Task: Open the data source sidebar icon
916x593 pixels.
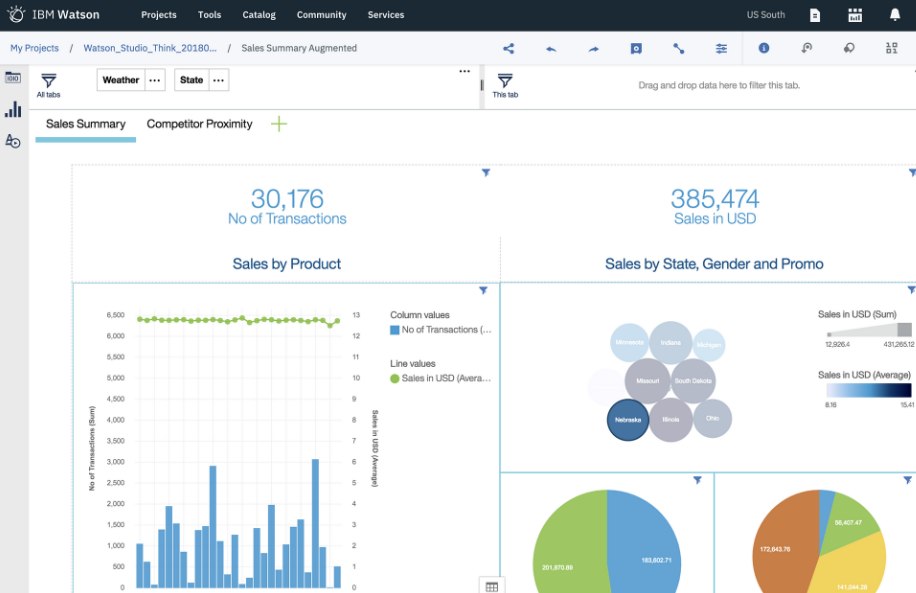Action: click(x=13, y=78)
